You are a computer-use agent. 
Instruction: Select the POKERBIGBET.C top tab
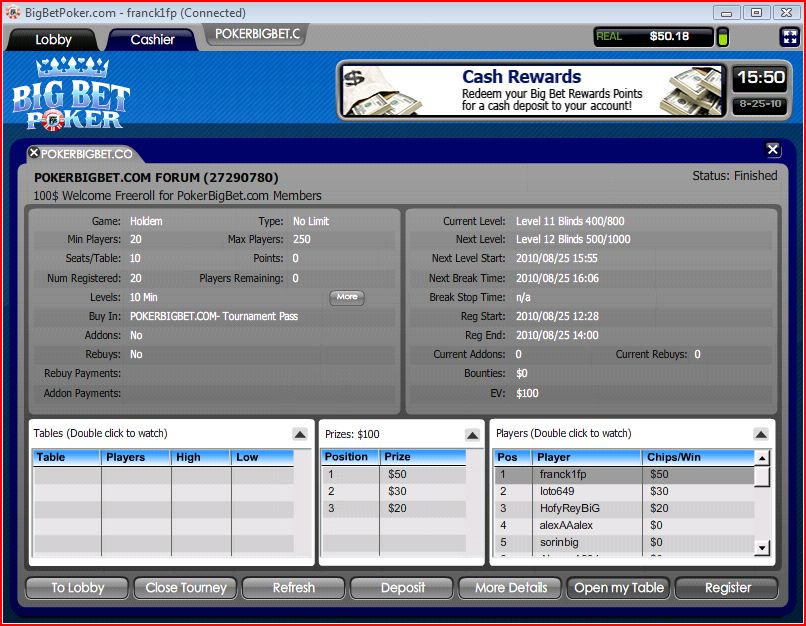(257, 34)
